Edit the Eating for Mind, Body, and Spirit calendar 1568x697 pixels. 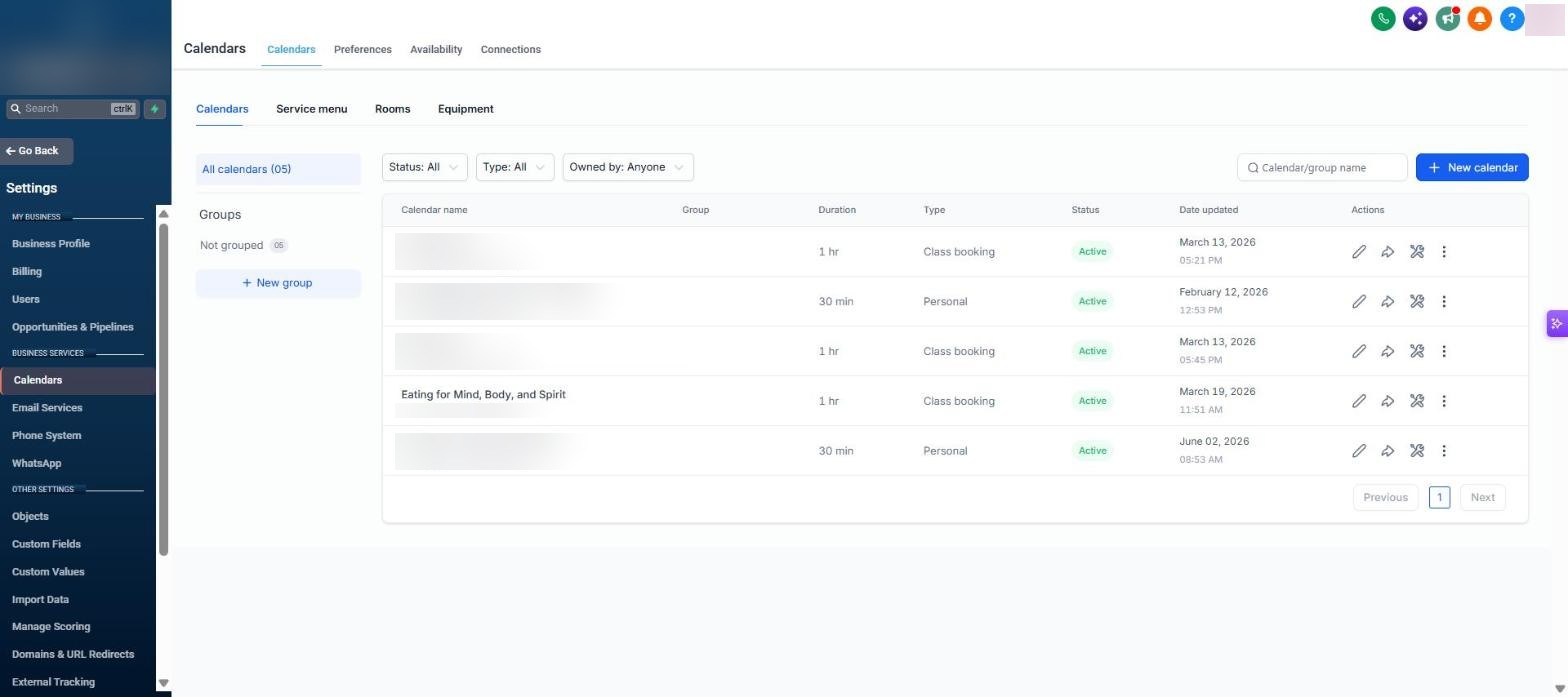(1359, 401)
